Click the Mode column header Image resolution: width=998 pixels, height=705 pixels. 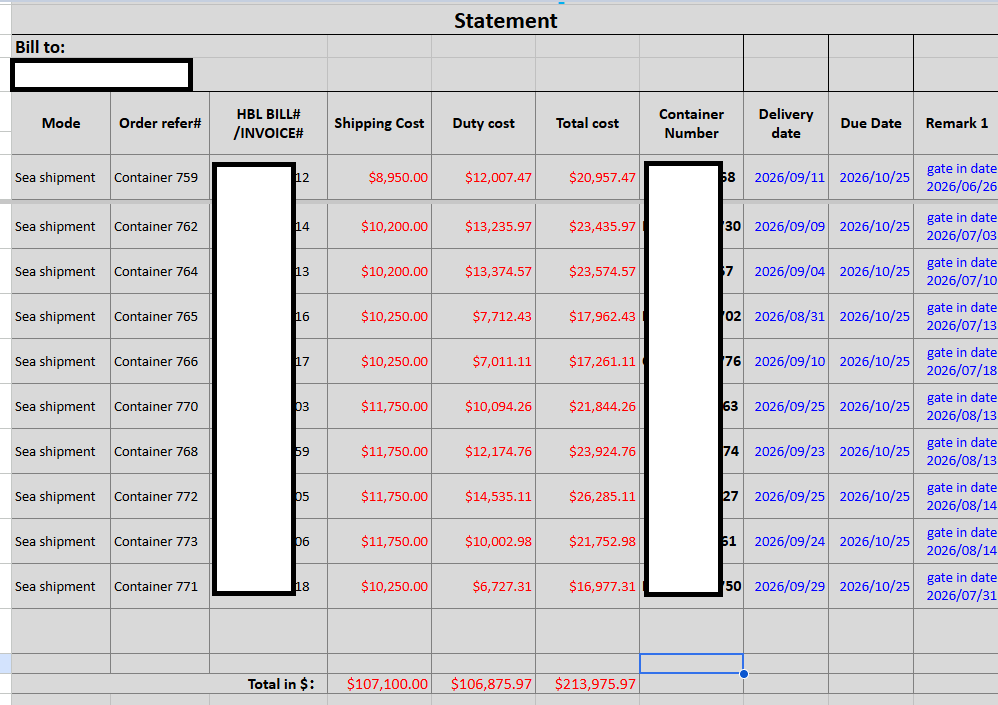tap(61, 123)
